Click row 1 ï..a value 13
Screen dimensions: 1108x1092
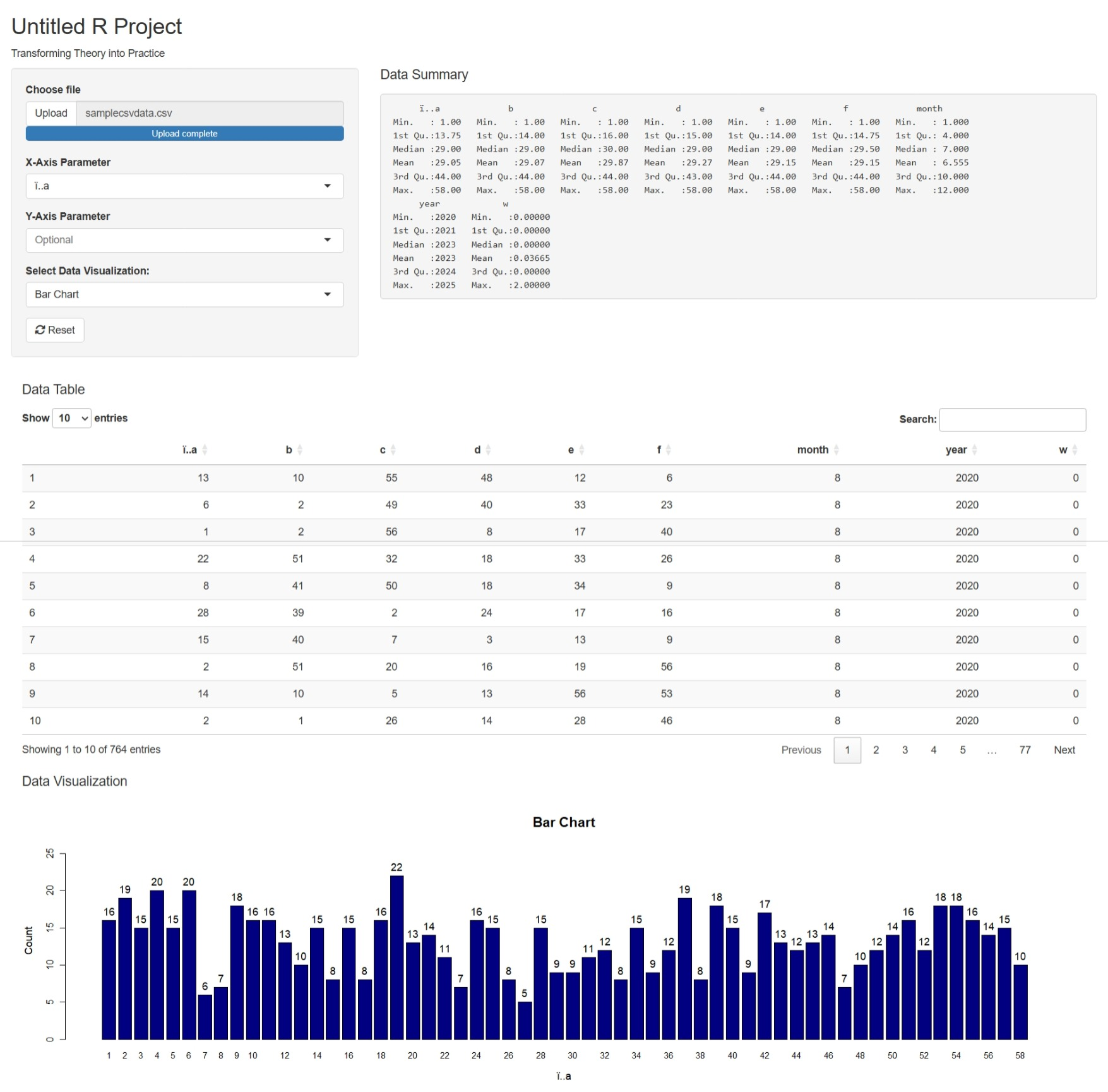[203, 478]
